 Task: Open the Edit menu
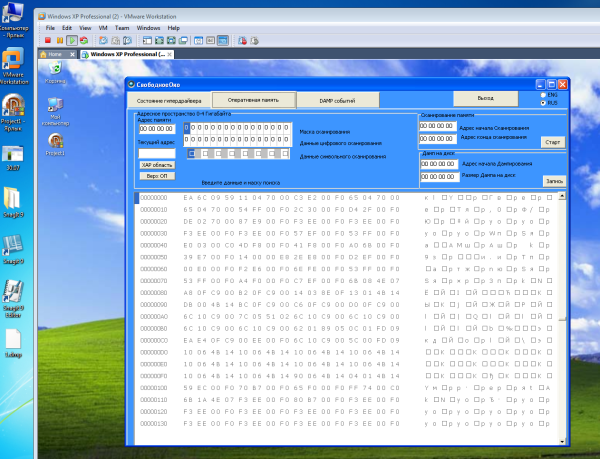pyautogui.click(x=67, y=28)
